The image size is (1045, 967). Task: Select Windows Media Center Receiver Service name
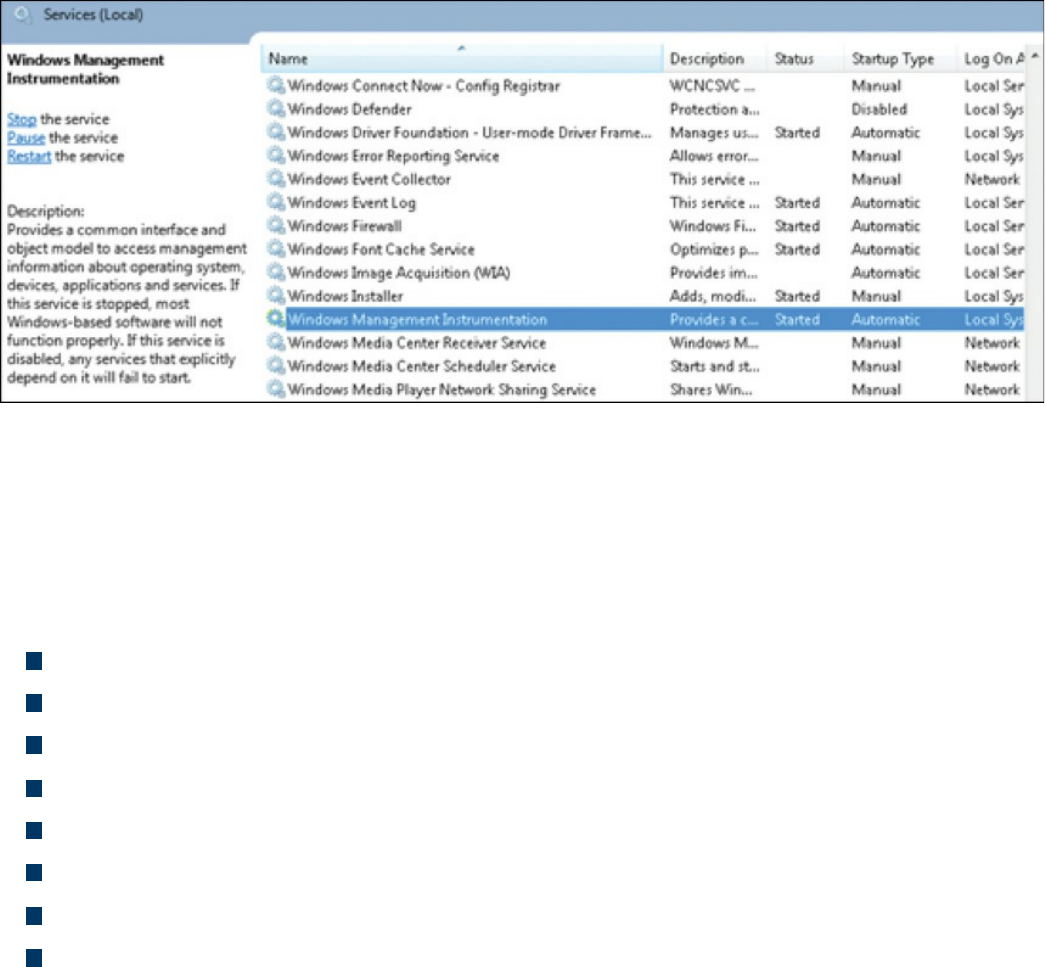[417, 343]
